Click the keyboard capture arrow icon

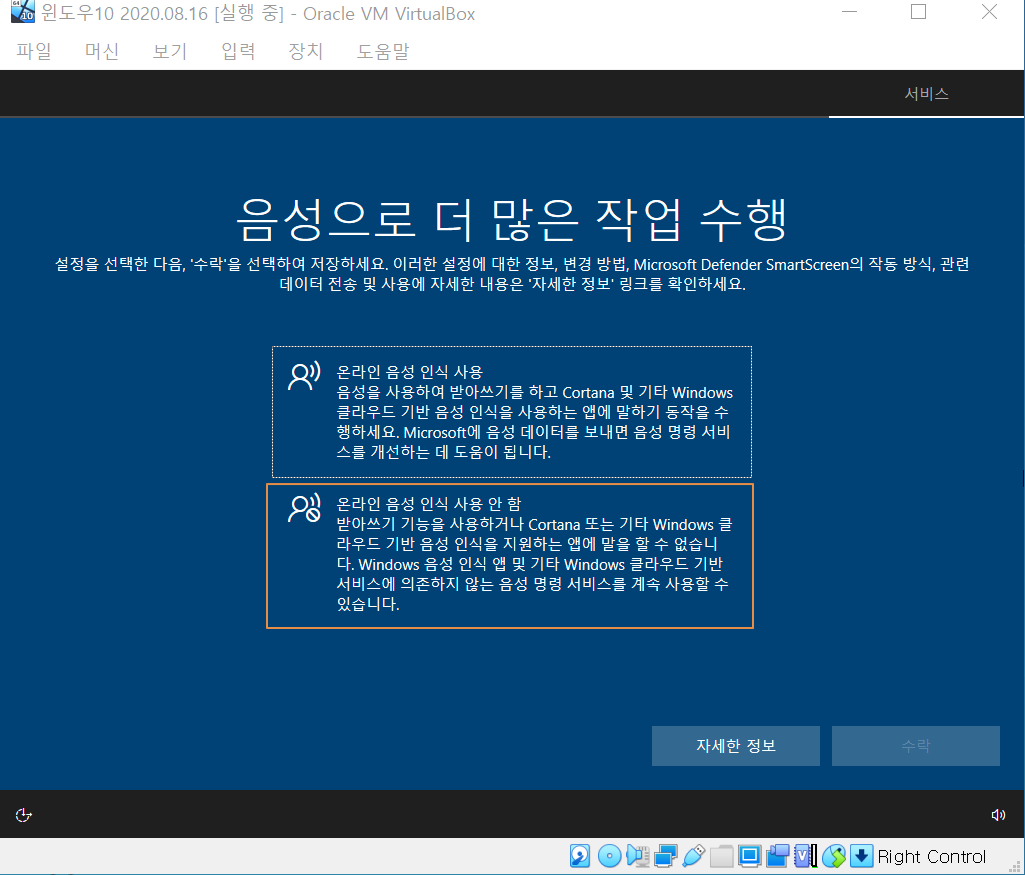[x=862, y=856]
